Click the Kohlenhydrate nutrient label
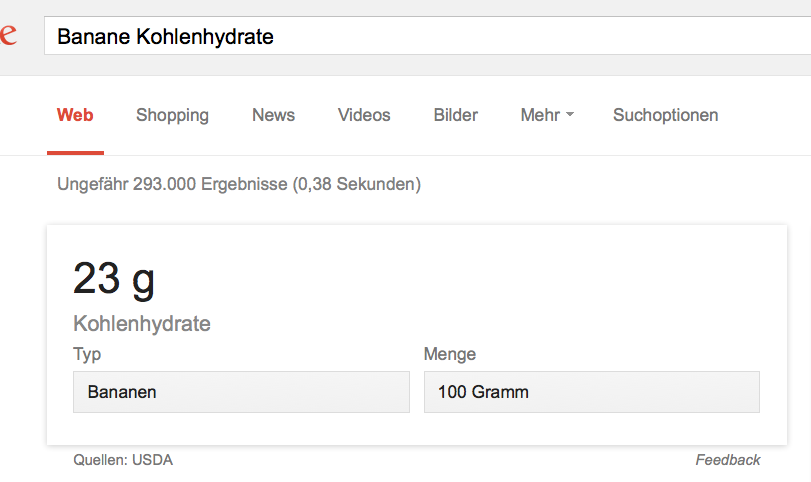 (142, 324)
